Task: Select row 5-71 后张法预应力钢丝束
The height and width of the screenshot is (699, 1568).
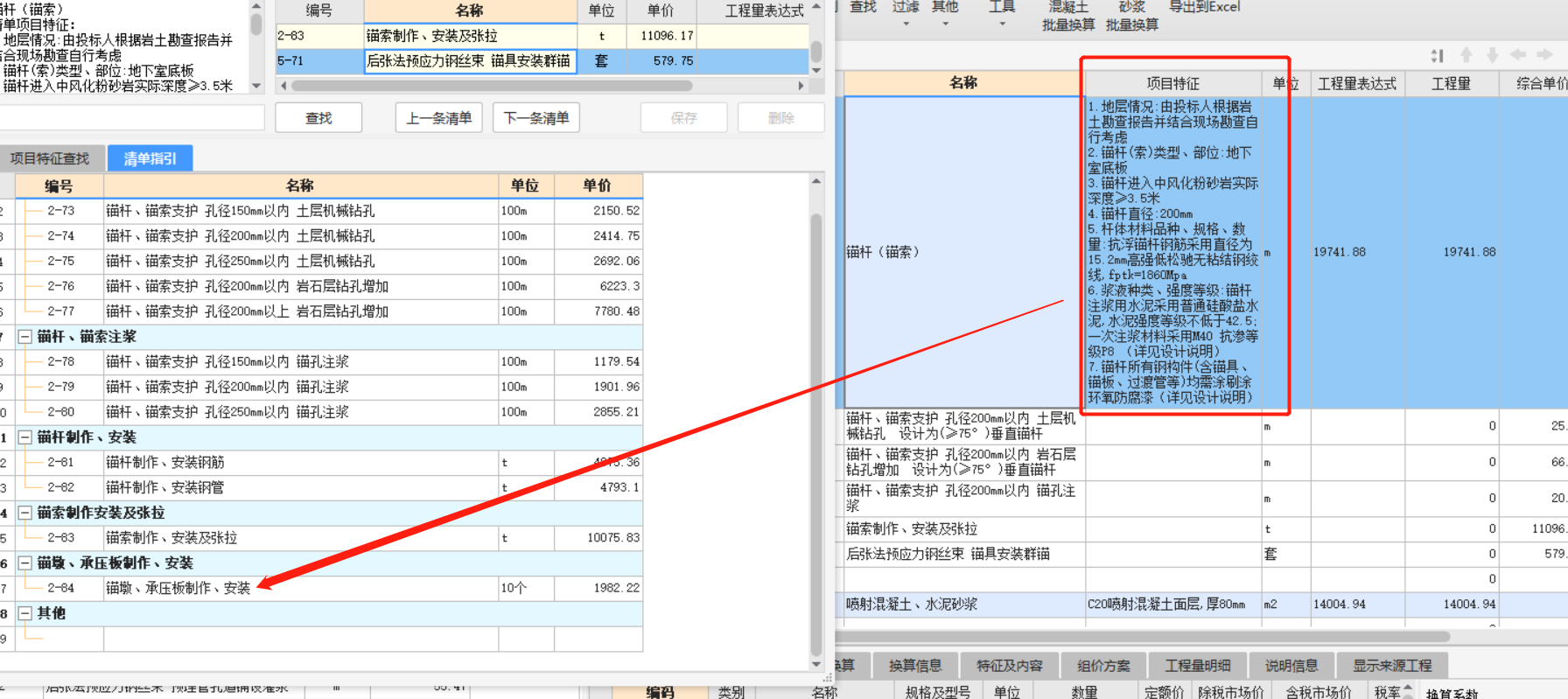Action: click(x=542, y=61)
